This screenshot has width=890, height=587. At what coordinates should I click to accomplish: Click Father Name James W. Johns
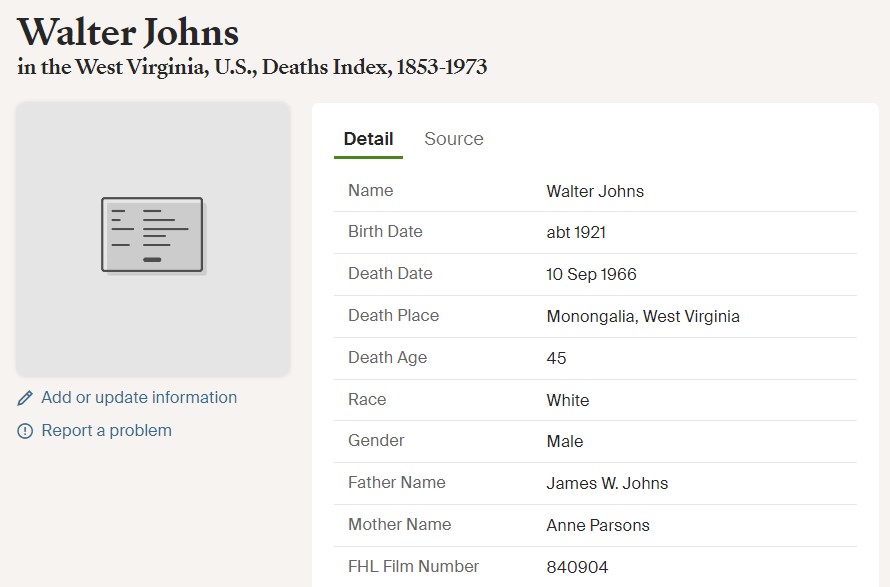tap(607, 483)
